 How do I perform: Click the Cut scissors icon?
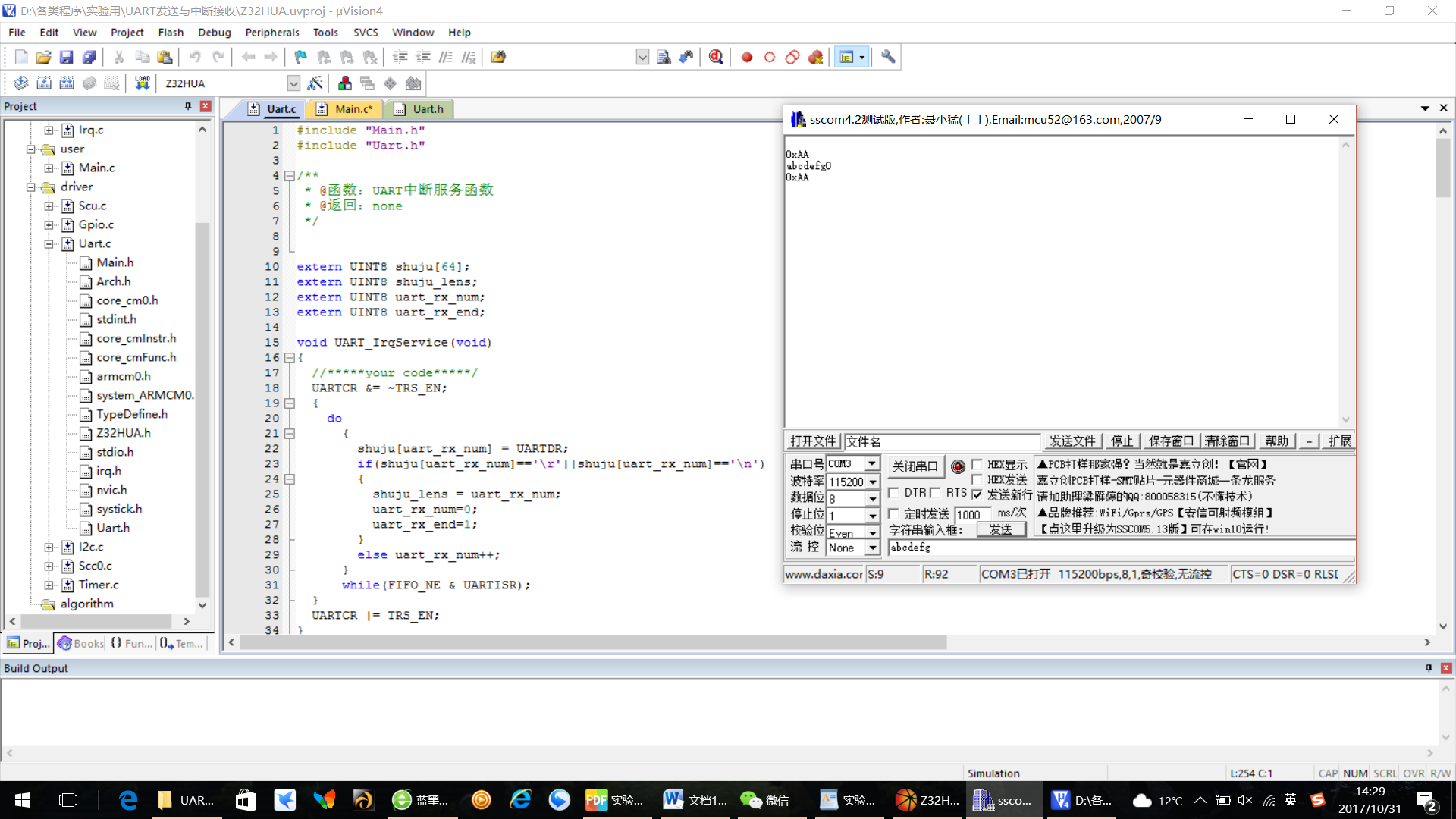coord(119,57)
